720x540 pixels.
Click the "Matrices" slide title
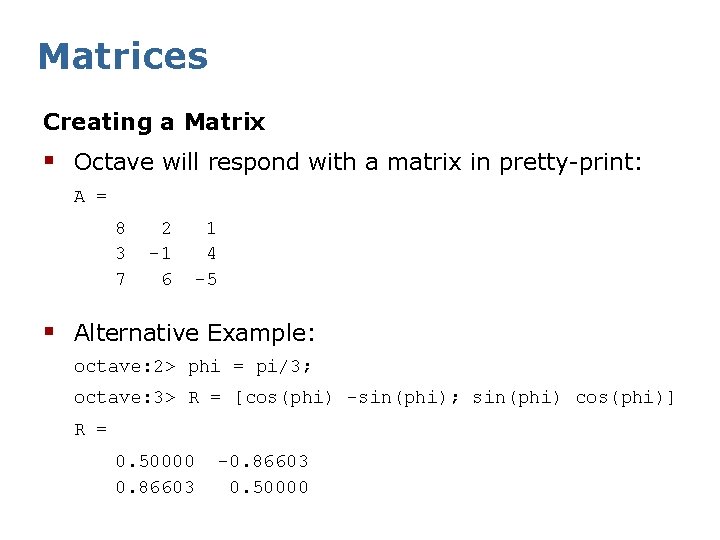point(122,56)
